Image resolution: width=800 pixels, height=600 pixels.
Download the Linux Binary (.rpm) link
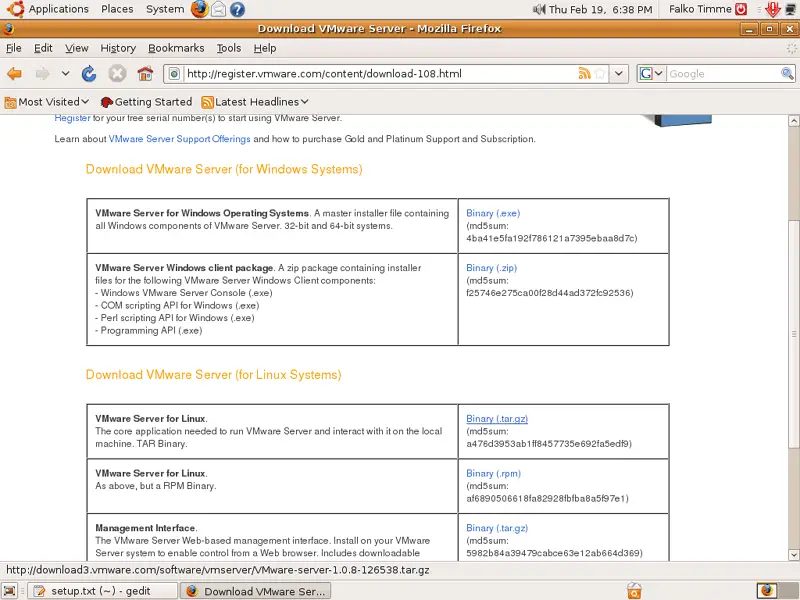(x=493, y=473)
